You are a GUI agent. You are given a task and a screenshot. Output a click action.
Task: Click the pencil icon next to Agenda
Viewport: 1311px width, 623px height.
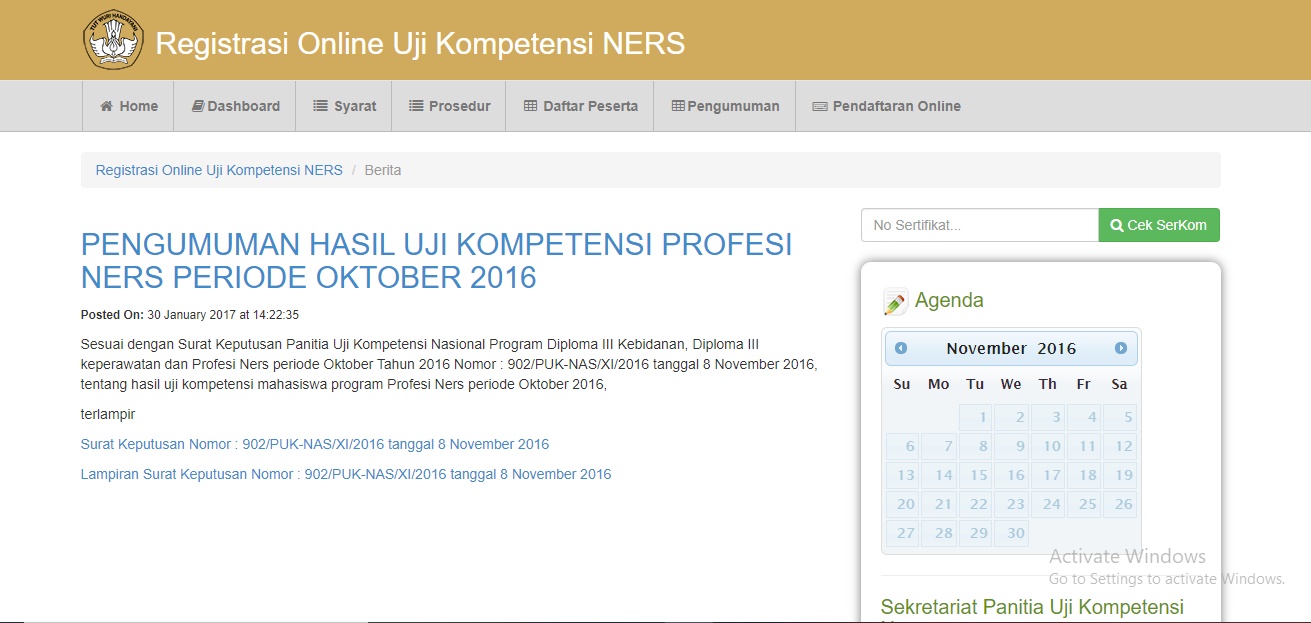[x=895, y=299]
